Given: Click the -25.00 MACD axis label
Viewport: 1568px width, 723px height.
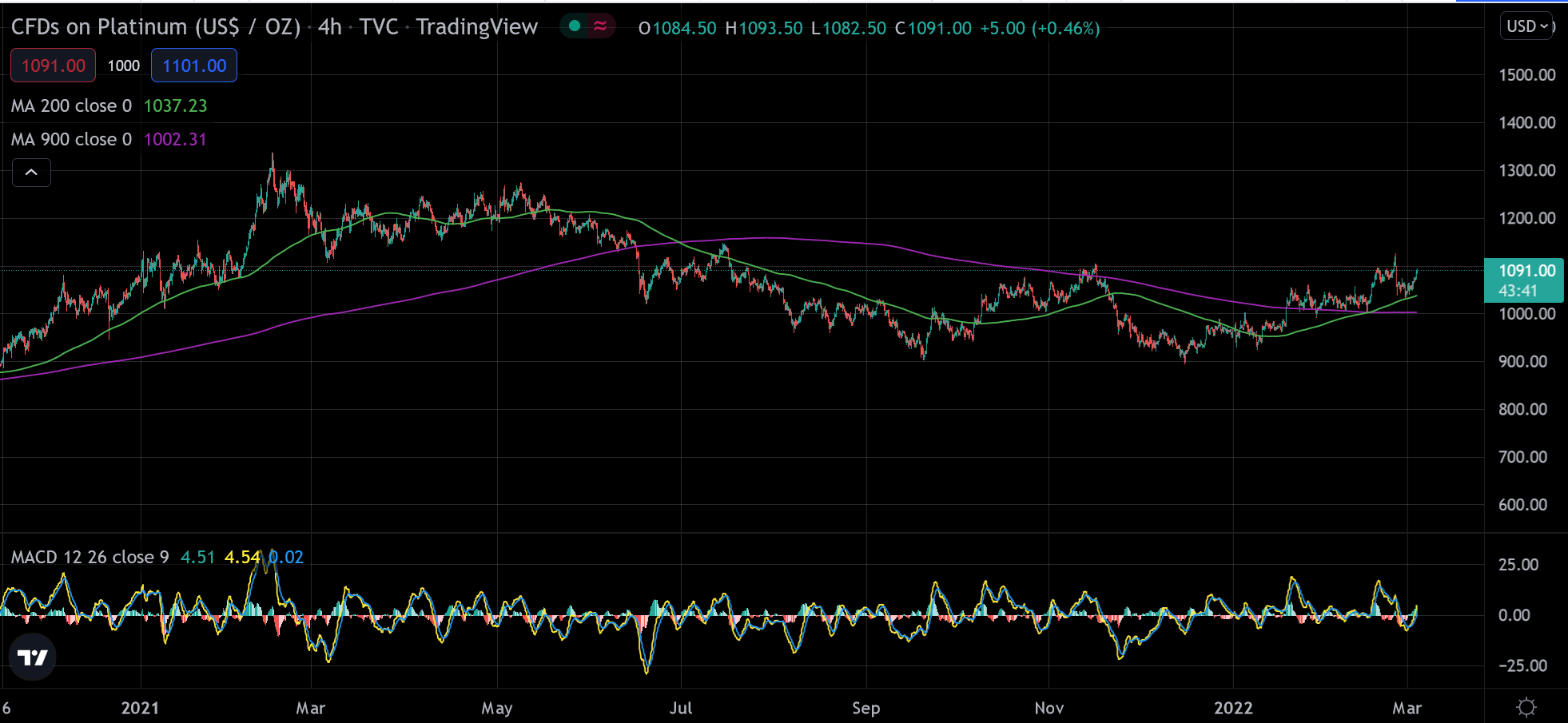Looking at the screenshot, I should 1523,665.
